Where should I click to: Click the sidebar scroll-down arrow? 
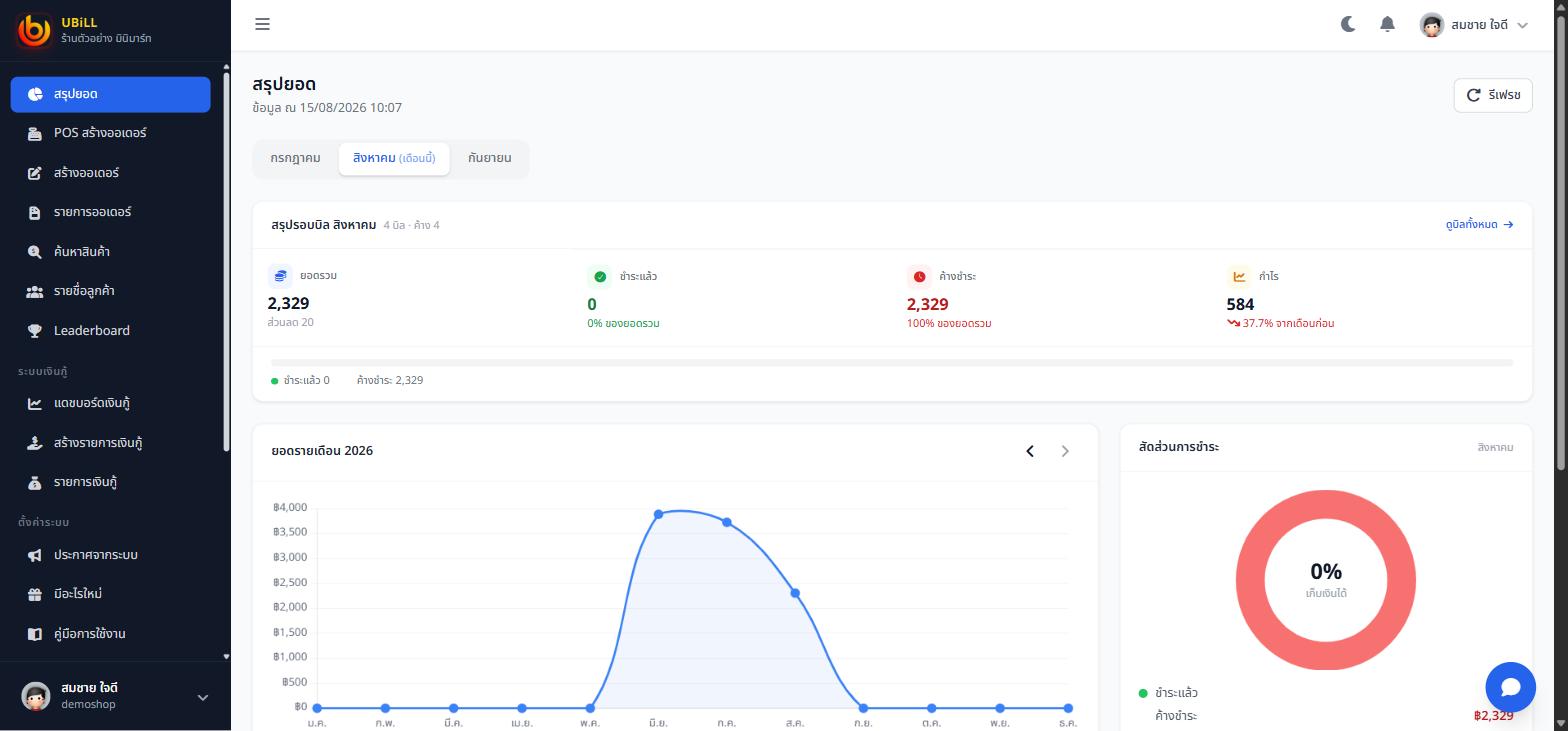coord(226,657)
